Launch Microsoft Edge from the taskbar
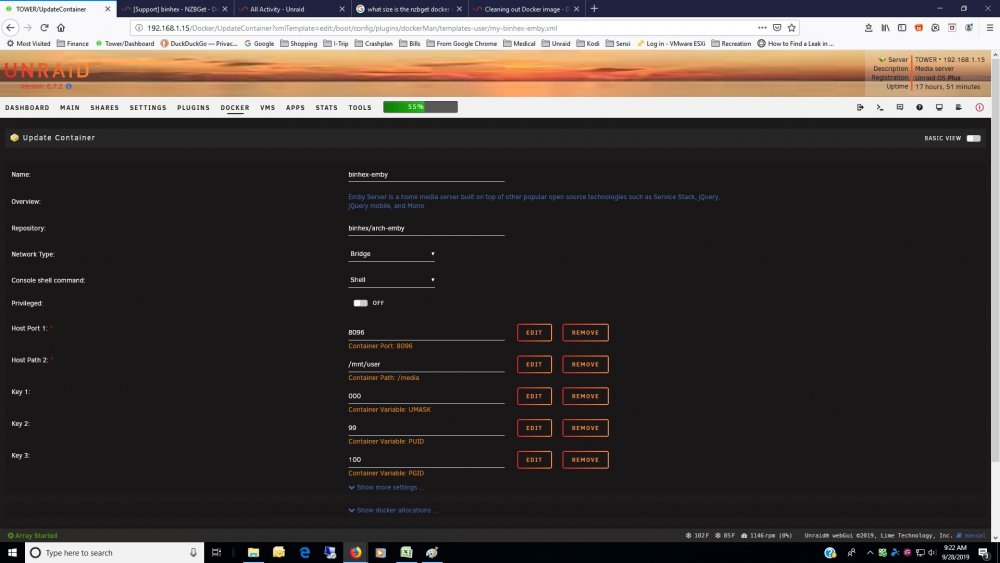Screen dimensions: 1000x563 pos(304,552)
